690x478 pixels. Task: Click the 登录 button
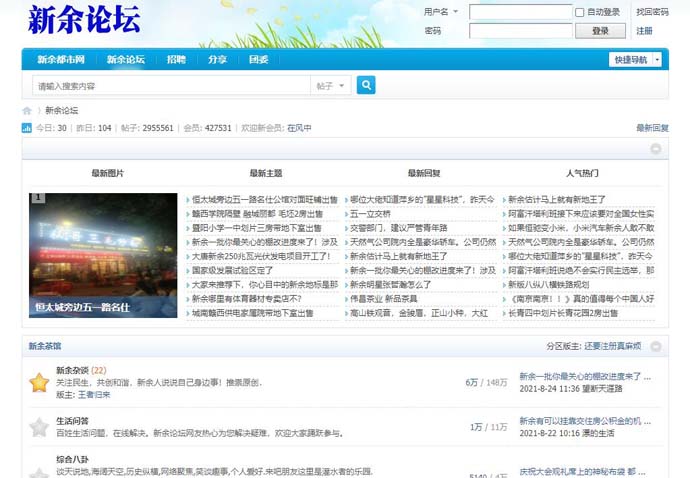[x=600, y=31]
